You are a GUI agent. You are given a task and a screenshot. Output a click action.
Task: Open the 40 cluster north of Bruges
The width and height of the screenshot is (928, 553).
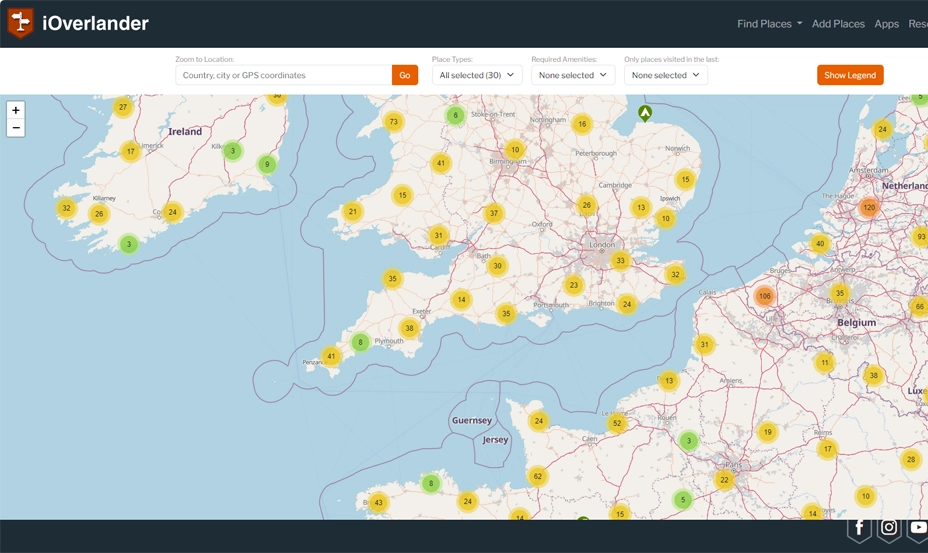point(820,244)
